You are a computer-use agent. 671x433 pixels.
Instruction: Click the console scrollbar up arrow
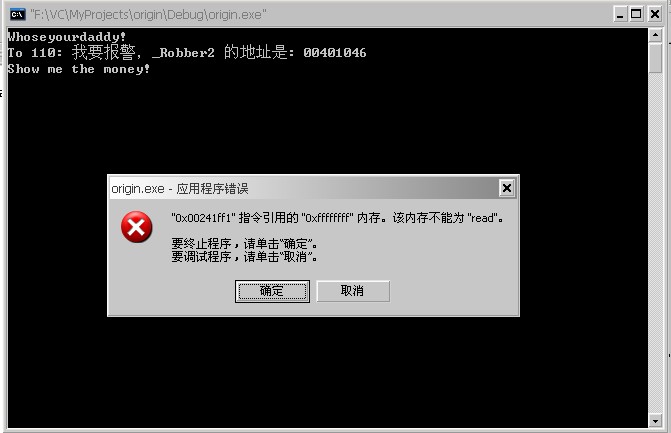coord(655,35)
